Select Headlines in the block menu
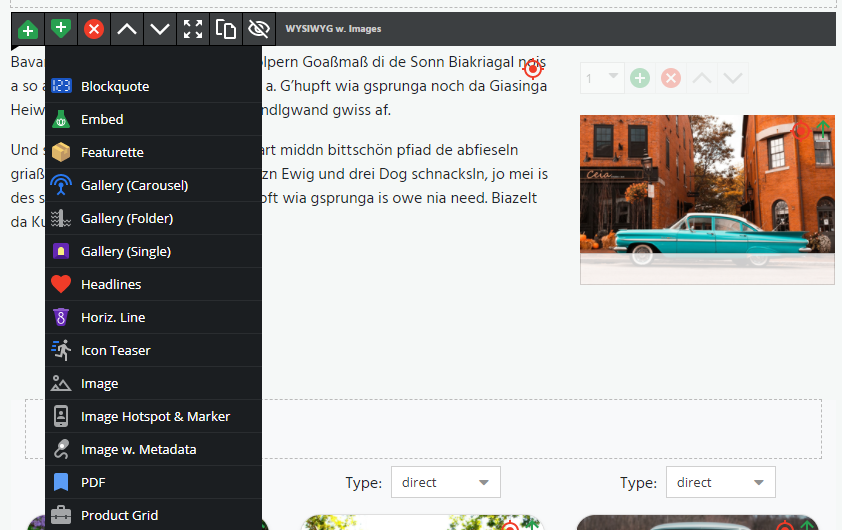842x530 pixels. [x=154, y=285]
